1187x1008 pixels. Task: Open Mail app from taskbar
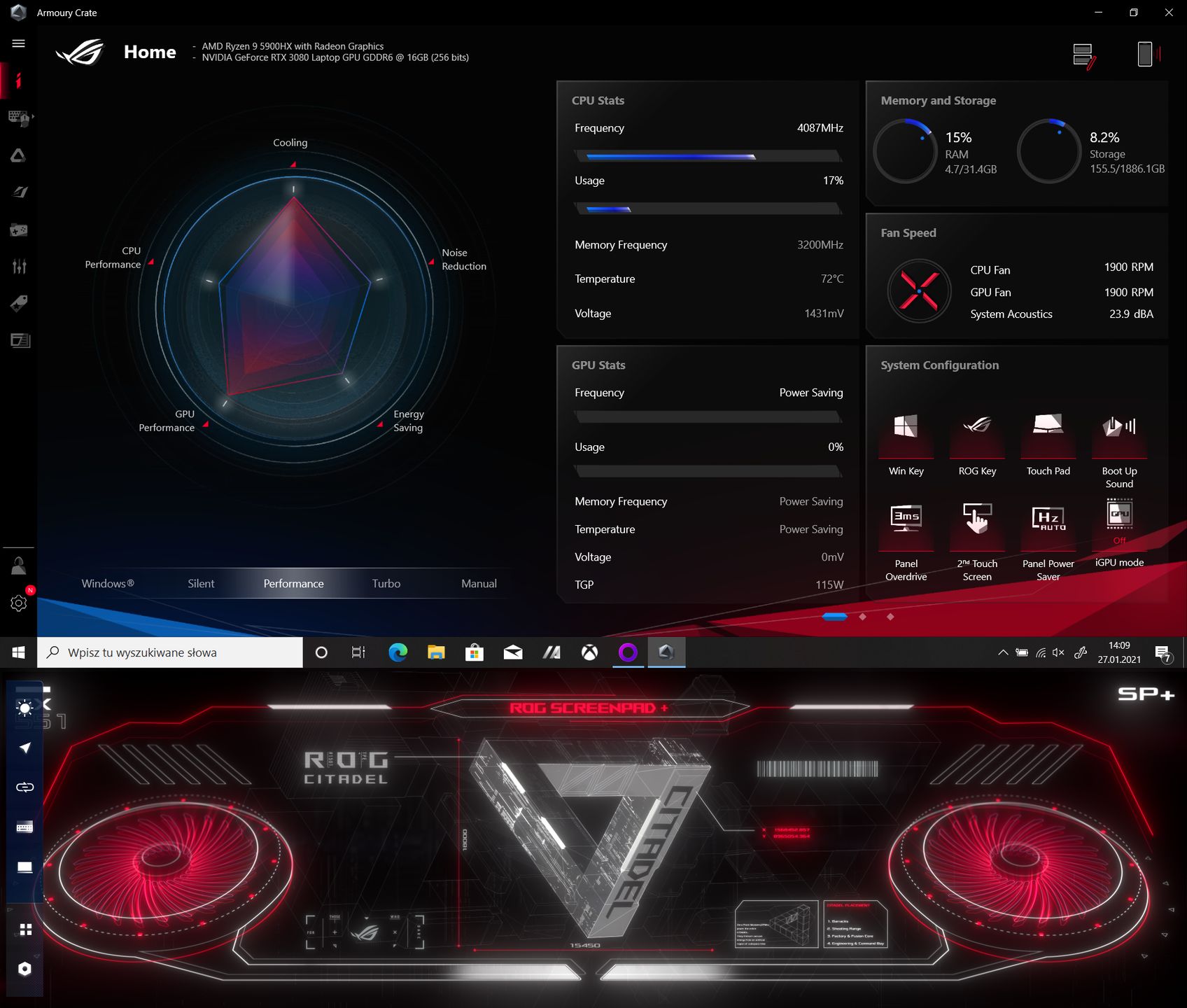point(513,652)
